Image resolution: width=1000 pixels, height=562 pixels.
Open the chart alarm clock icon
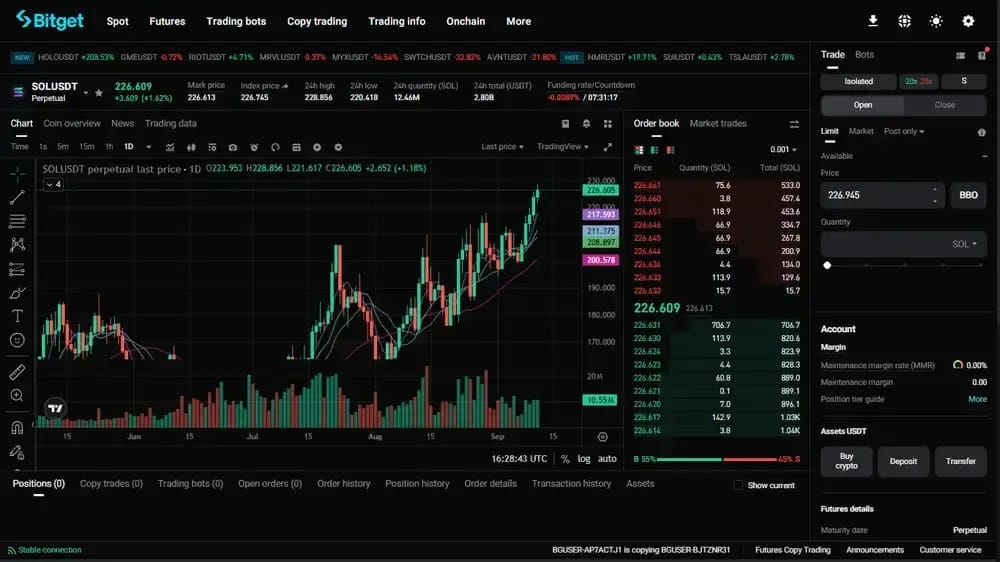(254, 147)
